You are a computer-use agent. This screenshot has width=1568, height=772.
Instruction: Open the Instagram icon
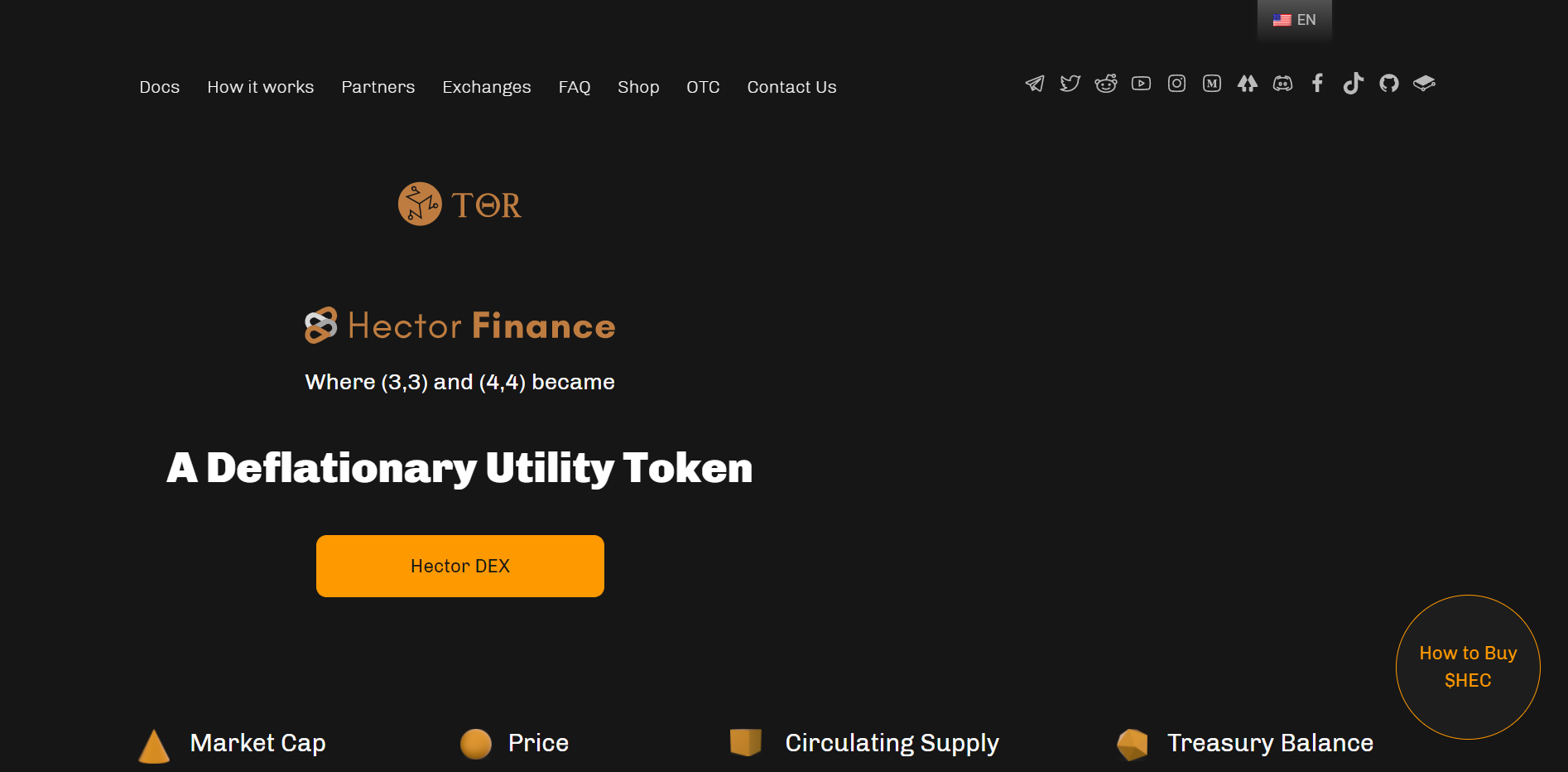point(1176,84)
